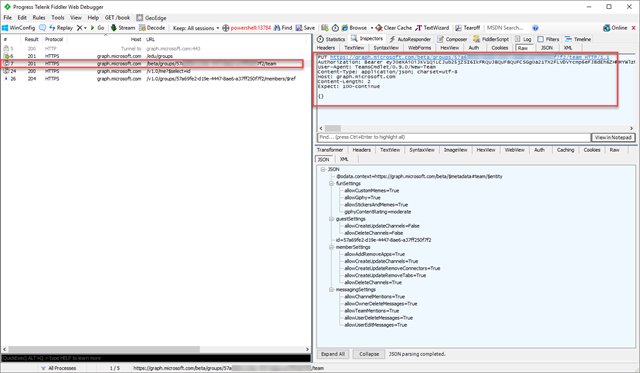Viewport: 640px width, 373px height.
Task: Collapse the JSON root node
Action: pos(323,169)
